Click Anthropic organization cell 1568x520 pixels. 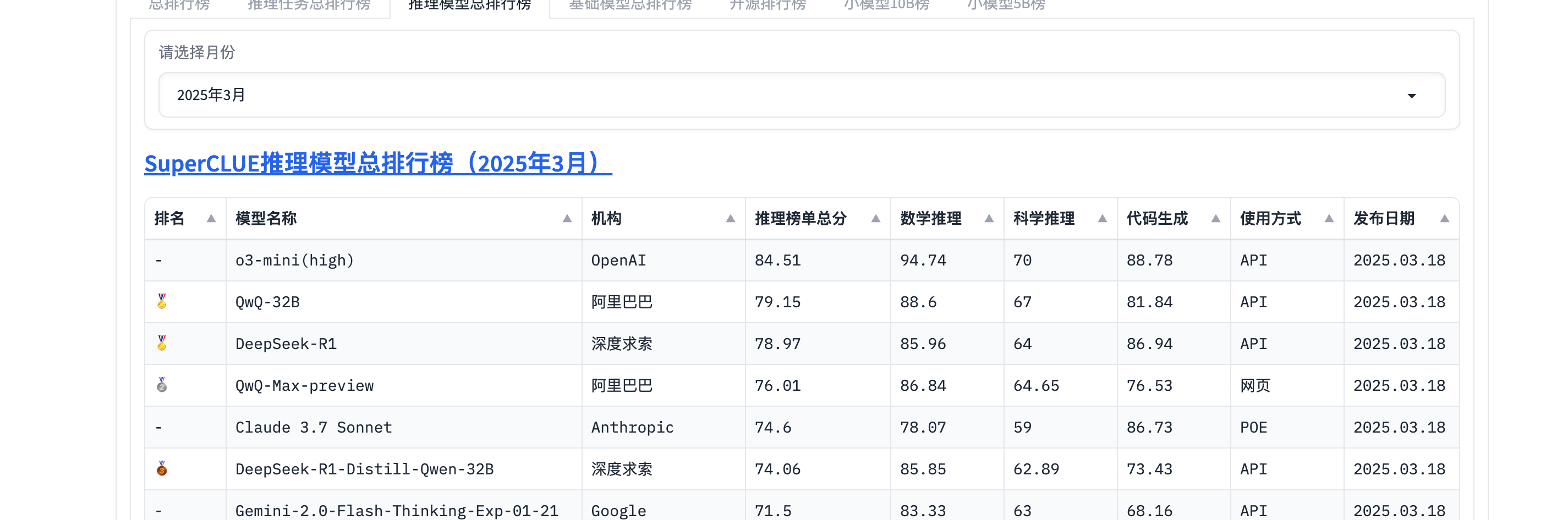pyautogui.click(x=664, y=427)
